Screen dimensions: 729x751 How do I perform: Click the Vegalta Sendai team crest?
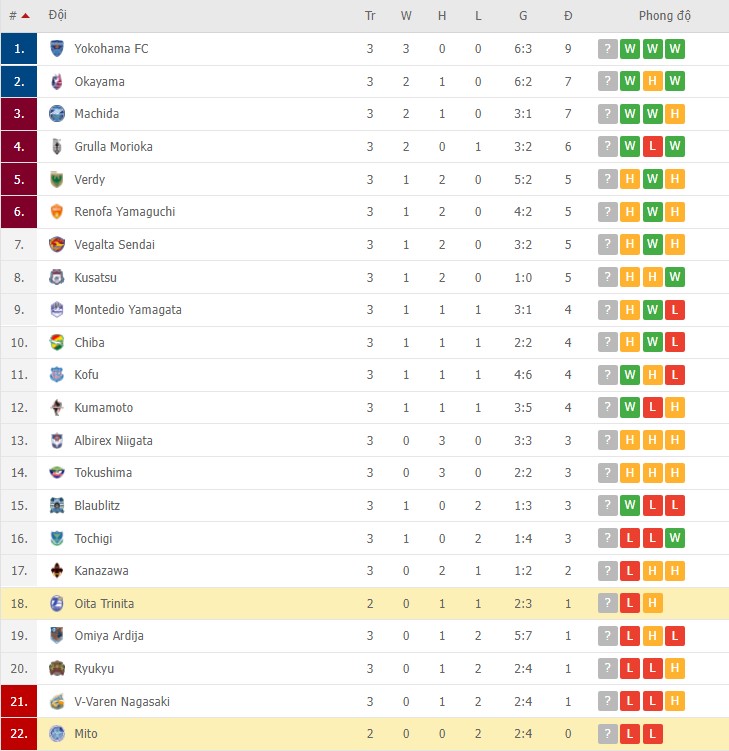(57, 245)
